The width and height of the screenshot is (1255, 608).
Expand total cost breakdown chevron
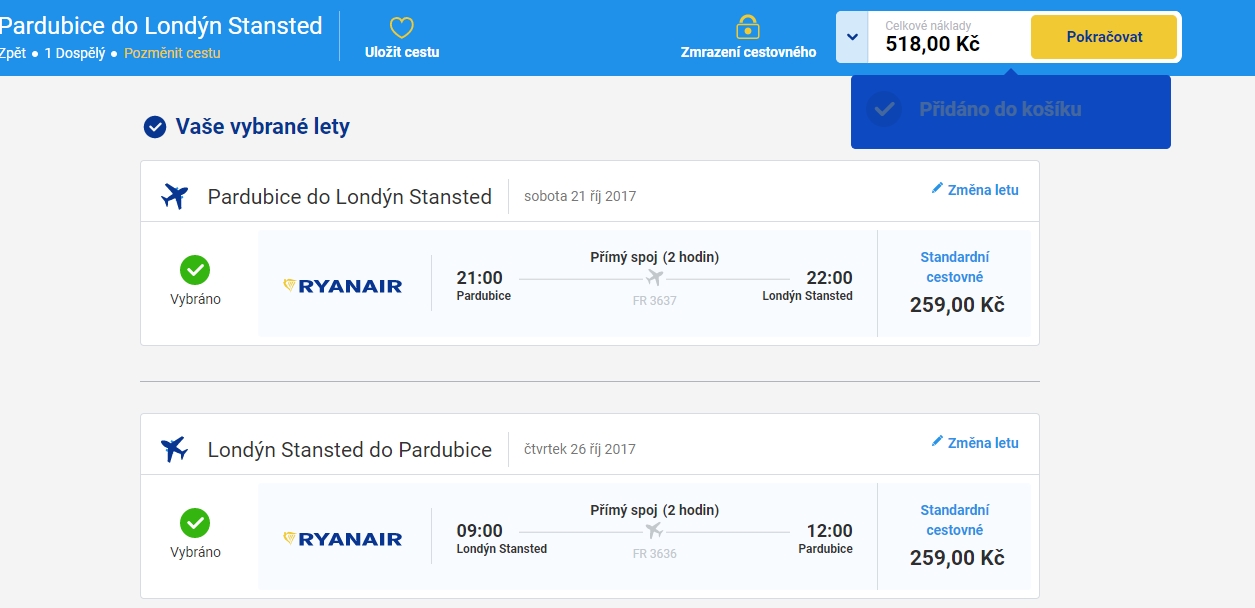[x=852, y=37]
